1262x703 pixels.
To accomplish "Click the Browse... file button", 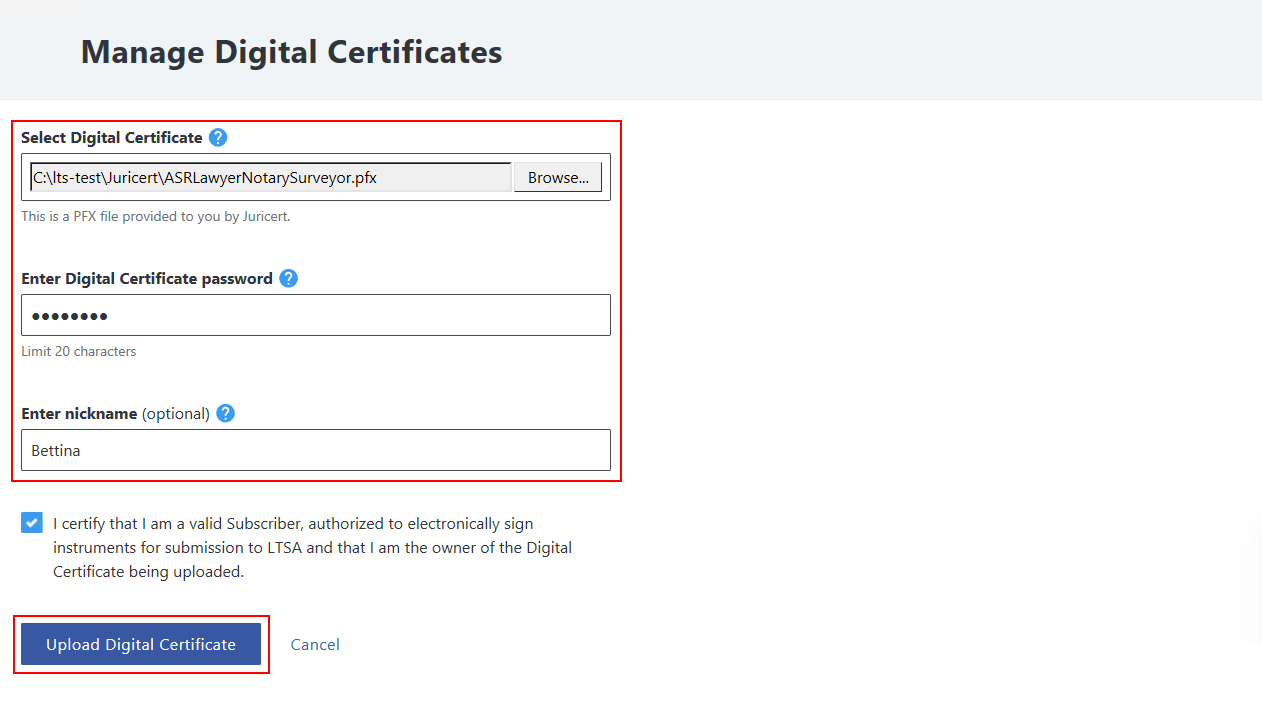I will [x=558, y=177].
